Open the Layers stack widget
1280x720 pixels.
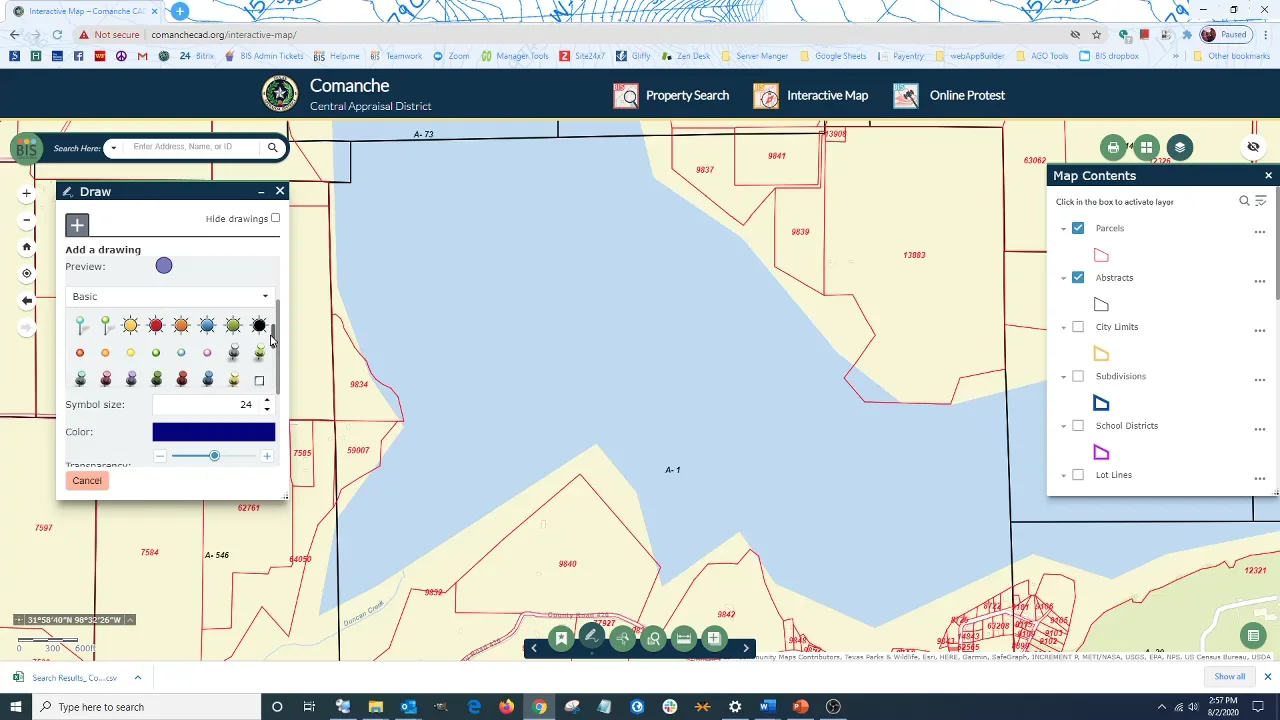1180,147
